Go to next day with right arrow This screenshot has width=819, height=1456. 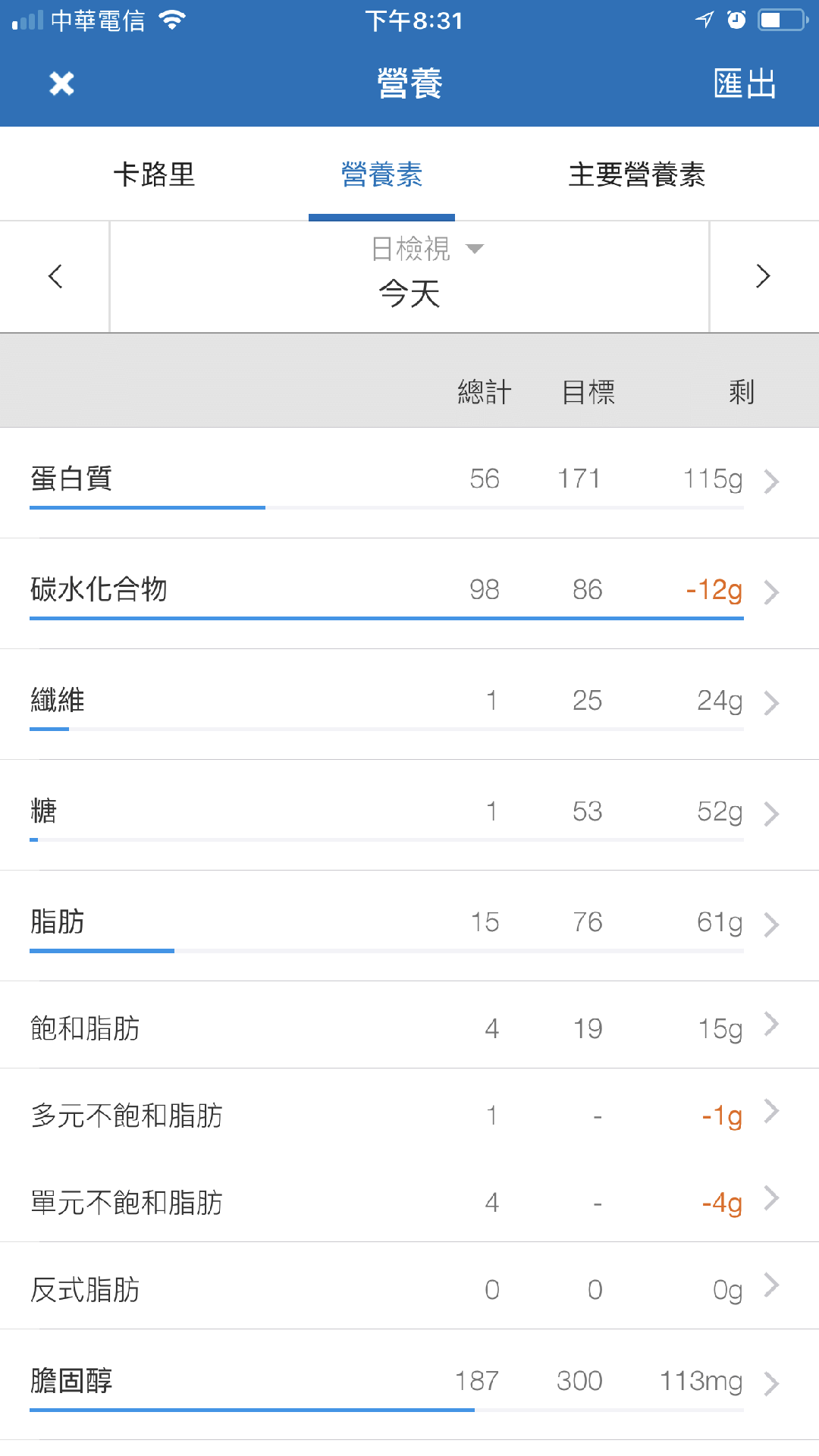pos(764,276)
